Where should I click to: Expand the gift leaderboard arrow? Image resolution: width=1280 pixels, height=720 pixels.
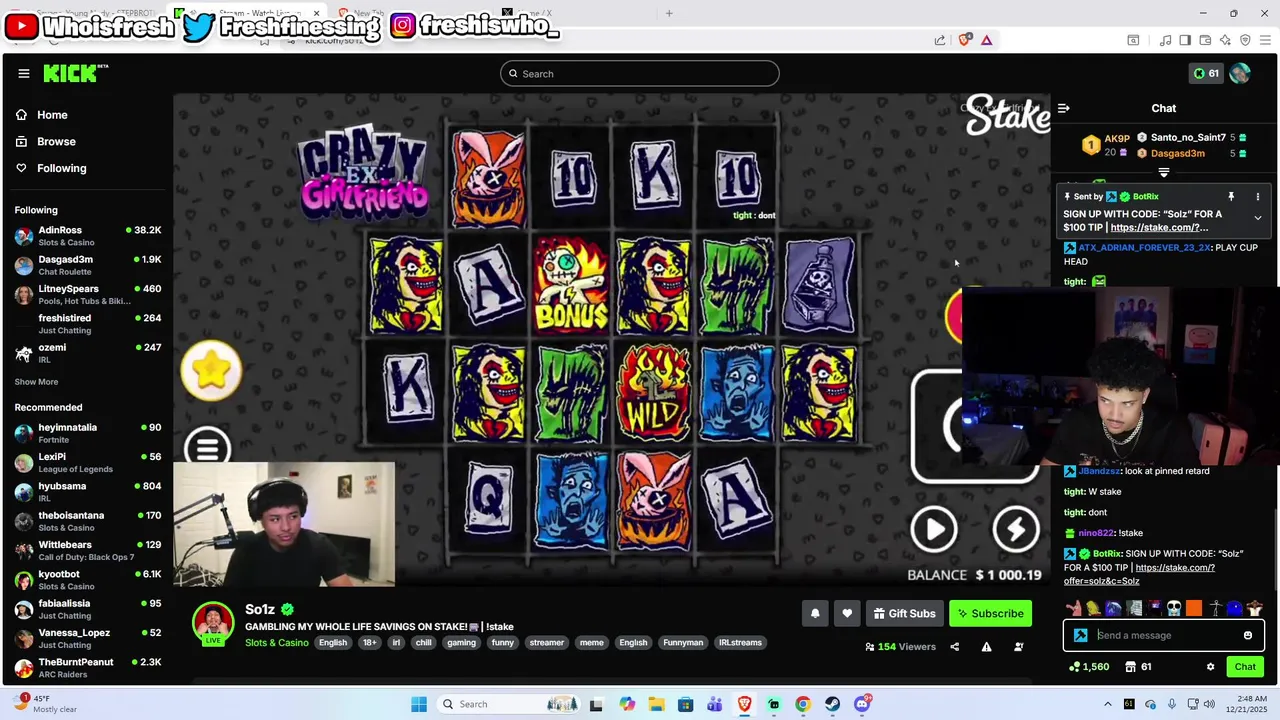pos(1163,173)
